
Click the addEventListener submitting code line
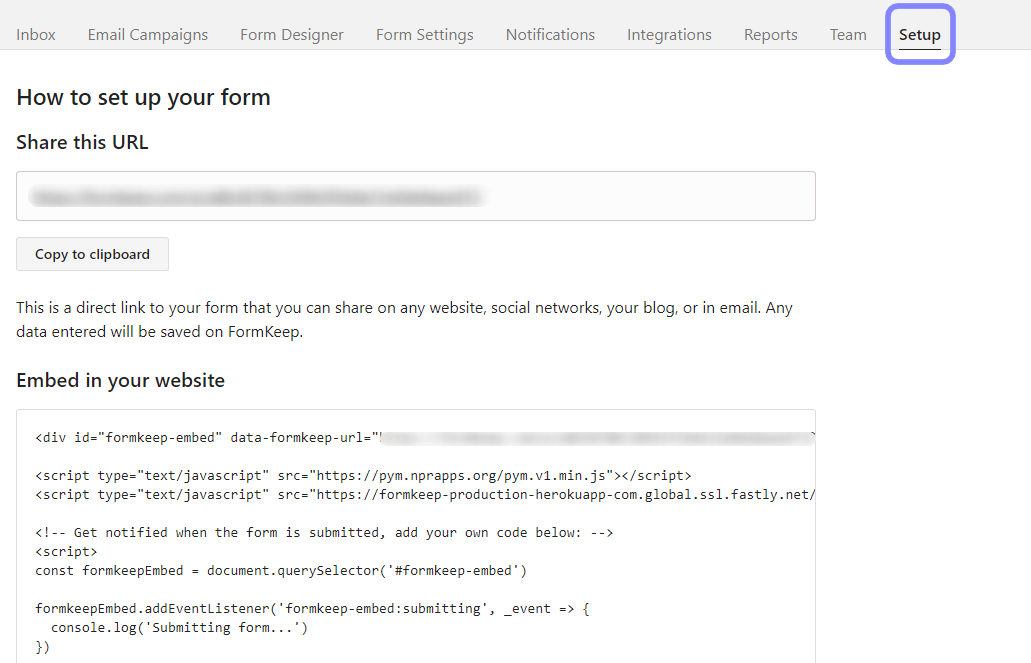click(312, 609)
